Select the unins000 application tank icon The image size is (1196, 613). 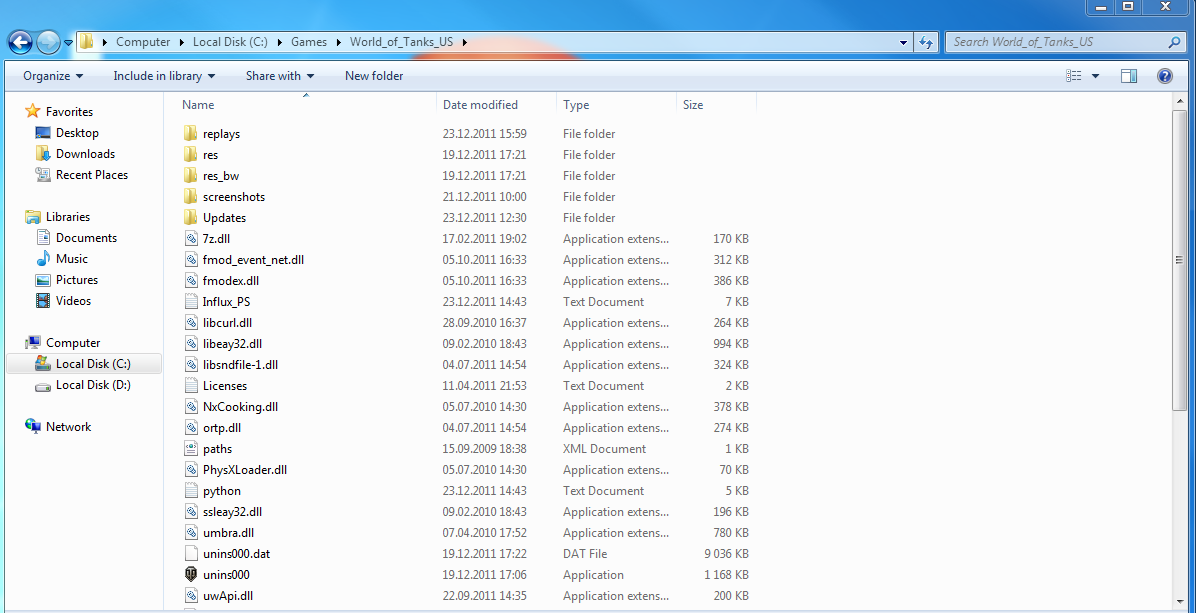[x=191, y=575]
